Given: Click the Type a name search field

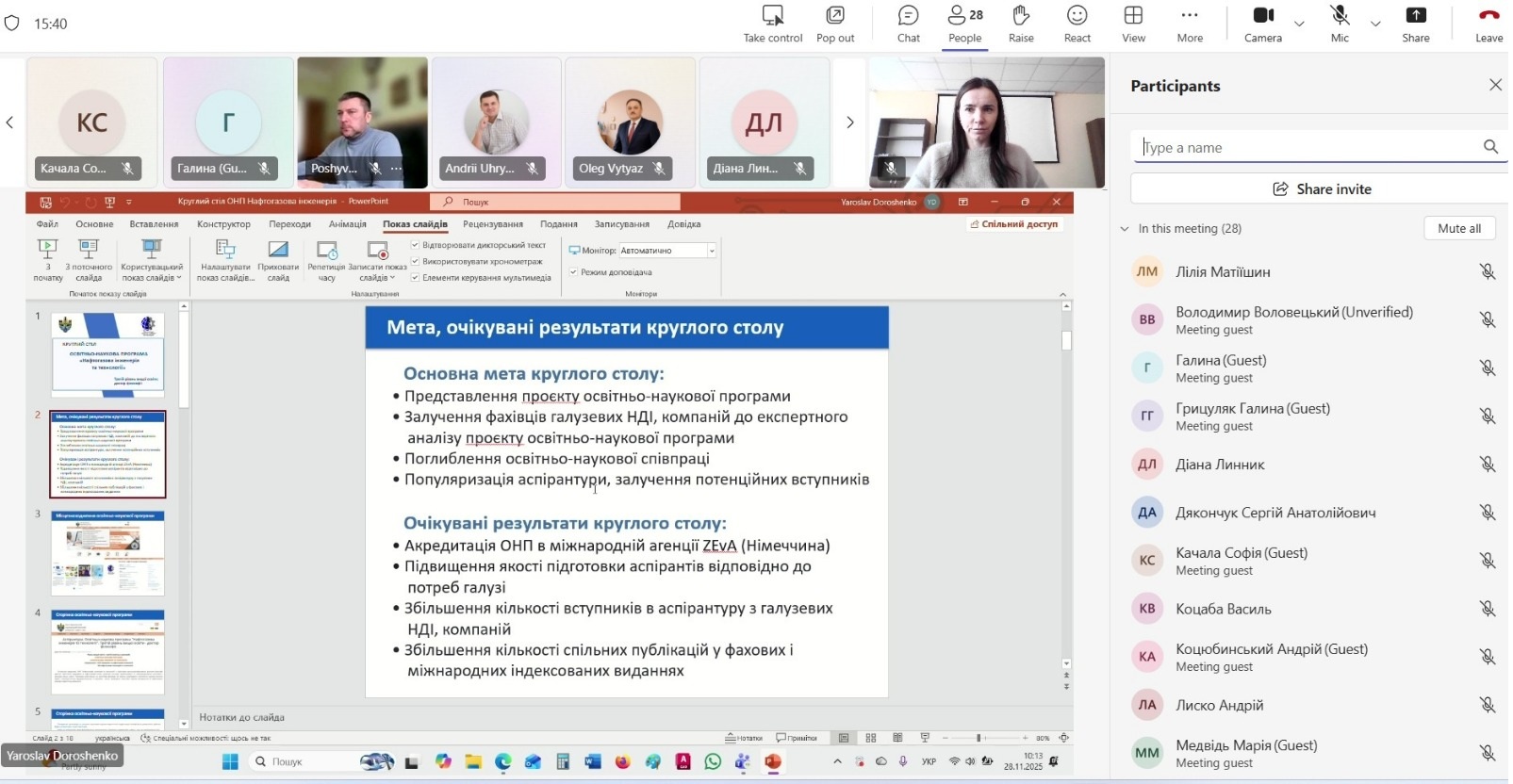Looking at the screenshot, I should pos(1306,148).
